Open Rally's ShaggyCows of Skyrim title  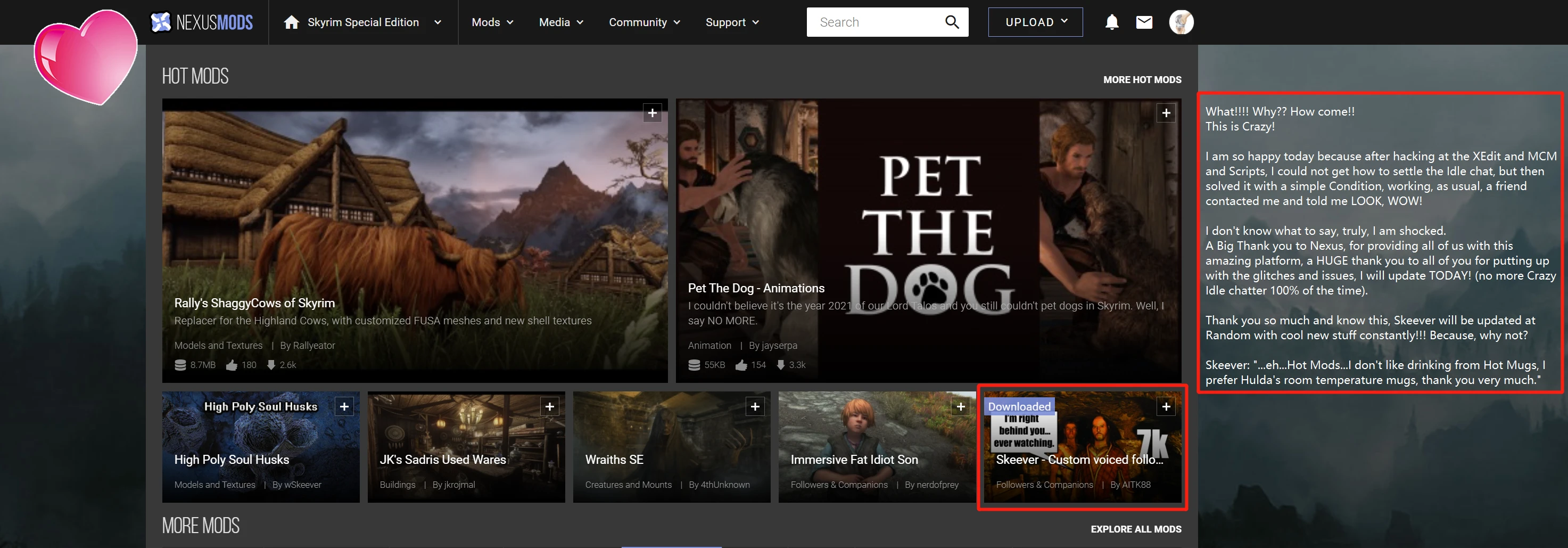pyautogui.click(x=254, y=303)
